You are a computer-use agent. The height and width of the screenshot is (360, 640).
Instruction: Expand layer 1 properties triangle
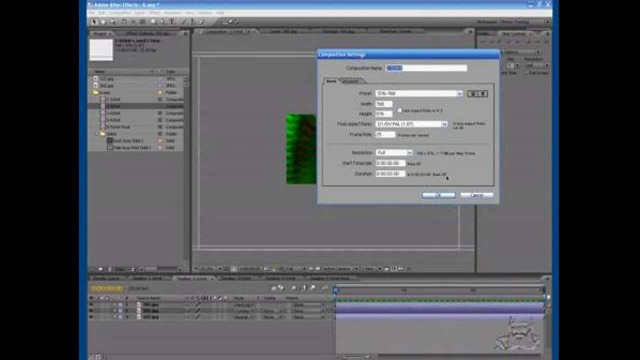click(115, 304)
